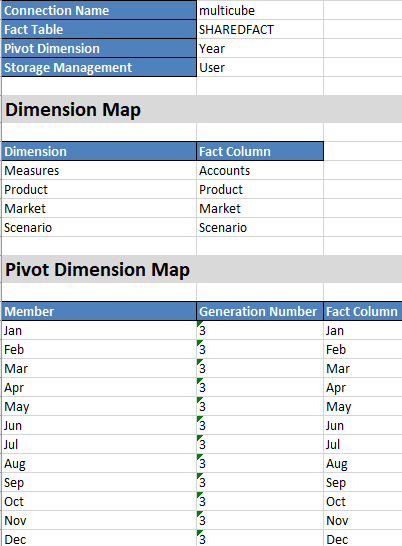Select the Aug cell in pivot Fact Column

tap(363, 463)
